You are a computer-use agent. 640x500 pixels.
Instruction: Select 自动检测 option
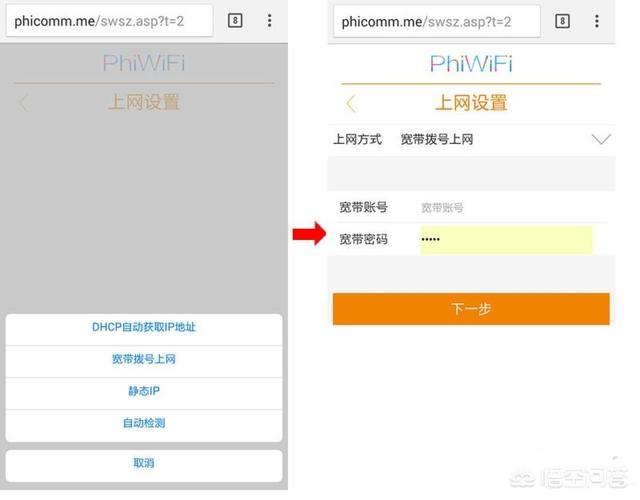pyautogui.click(x=144, y=424)
